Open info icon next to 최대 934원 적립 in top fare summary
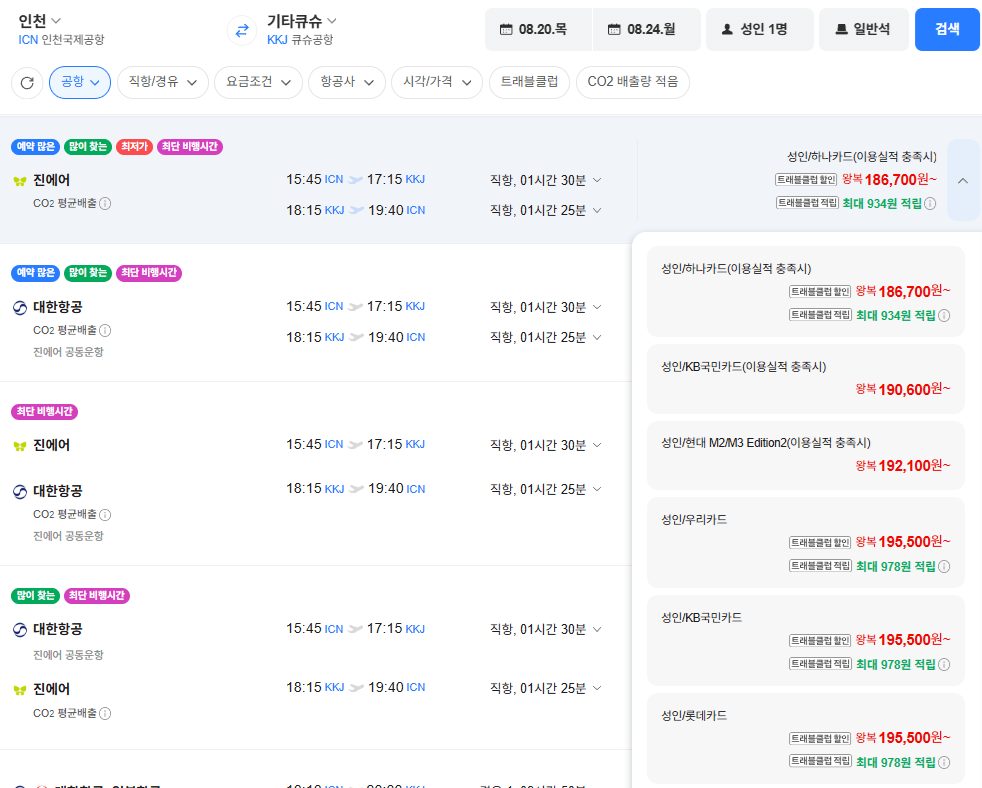Viewport: 982px width, 788px height. point(931,204)
